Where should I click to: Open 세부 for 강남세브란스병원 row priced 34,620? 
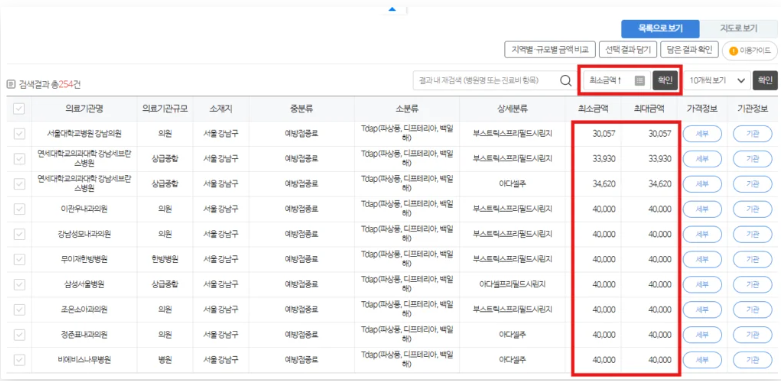click(702, 184)
